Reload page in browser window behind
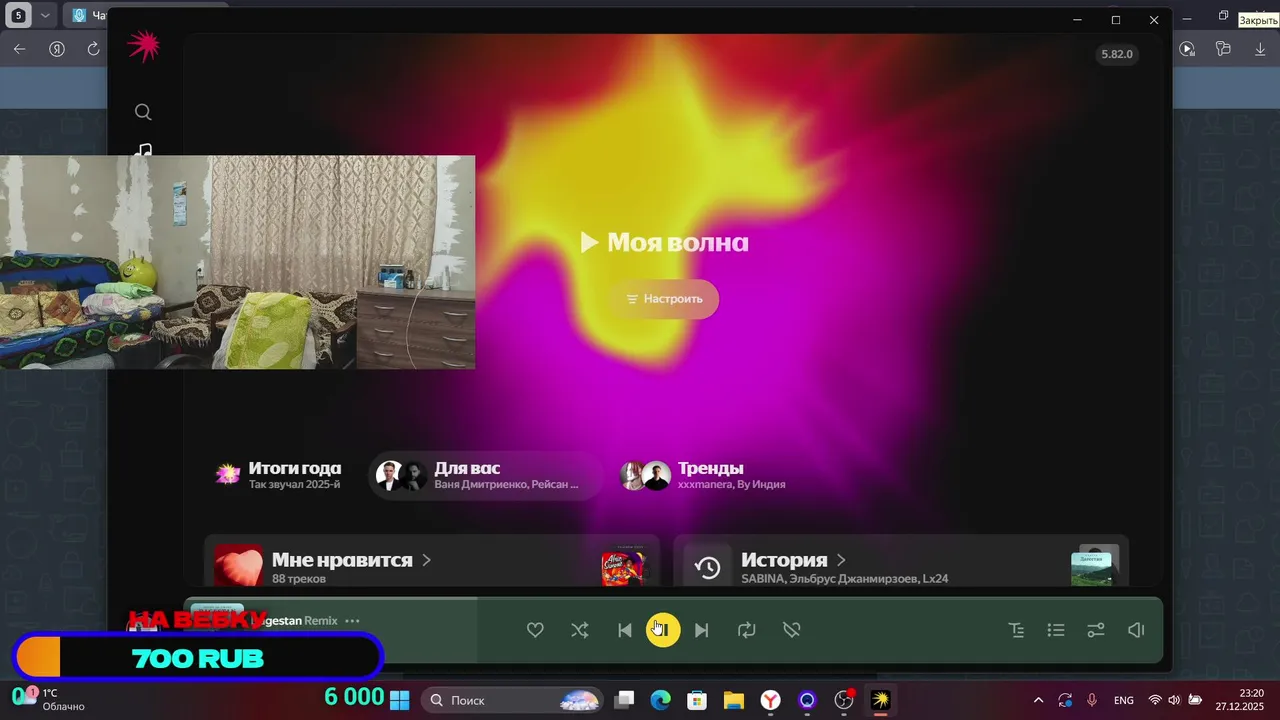The height and width of the screenshot is (720, 1280). point(93,49)
